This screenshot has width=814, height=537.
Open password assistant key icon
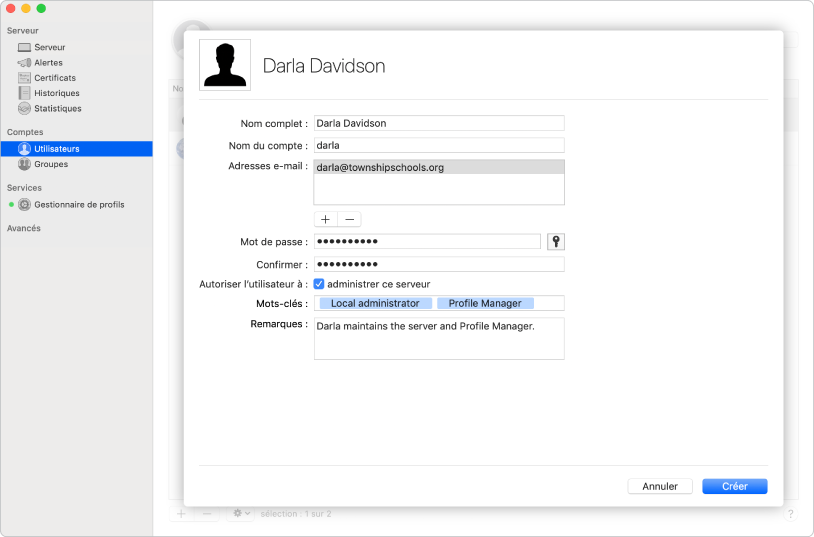coord(555,241)
